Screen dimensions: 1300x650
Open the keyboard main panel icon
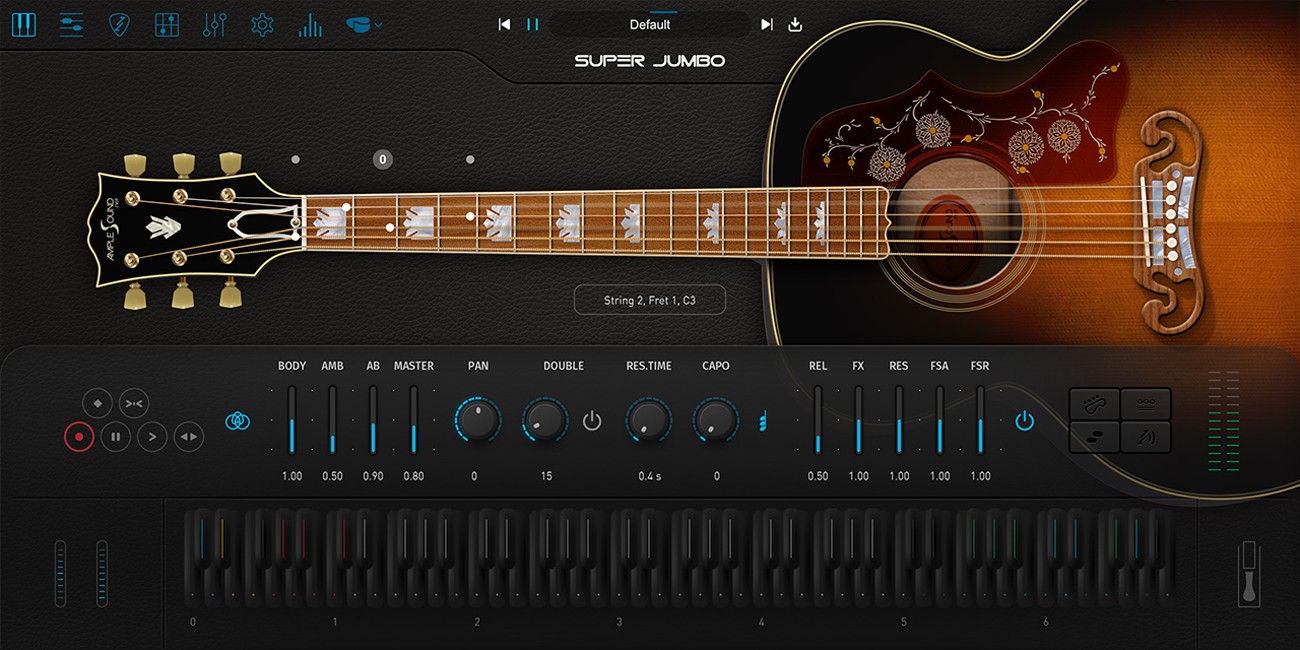[23, 24]
